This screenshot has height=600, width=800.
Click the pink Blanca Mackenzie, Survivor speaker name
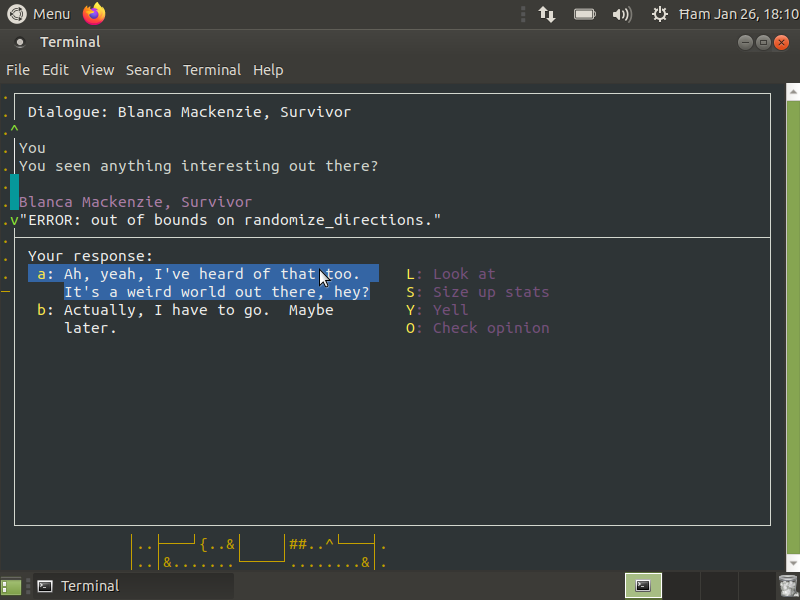pos(135,202)
